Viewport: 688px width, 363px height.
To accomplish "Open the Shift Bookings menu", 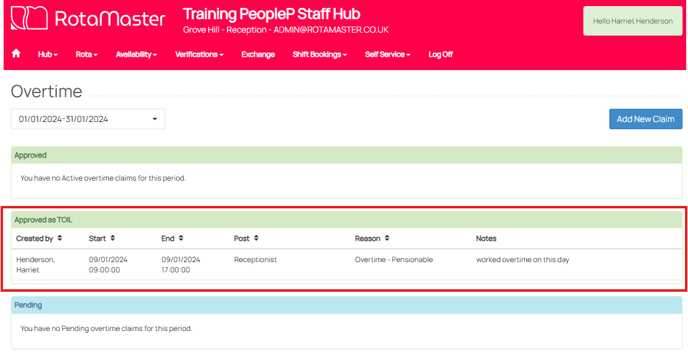I will point(319,54).
